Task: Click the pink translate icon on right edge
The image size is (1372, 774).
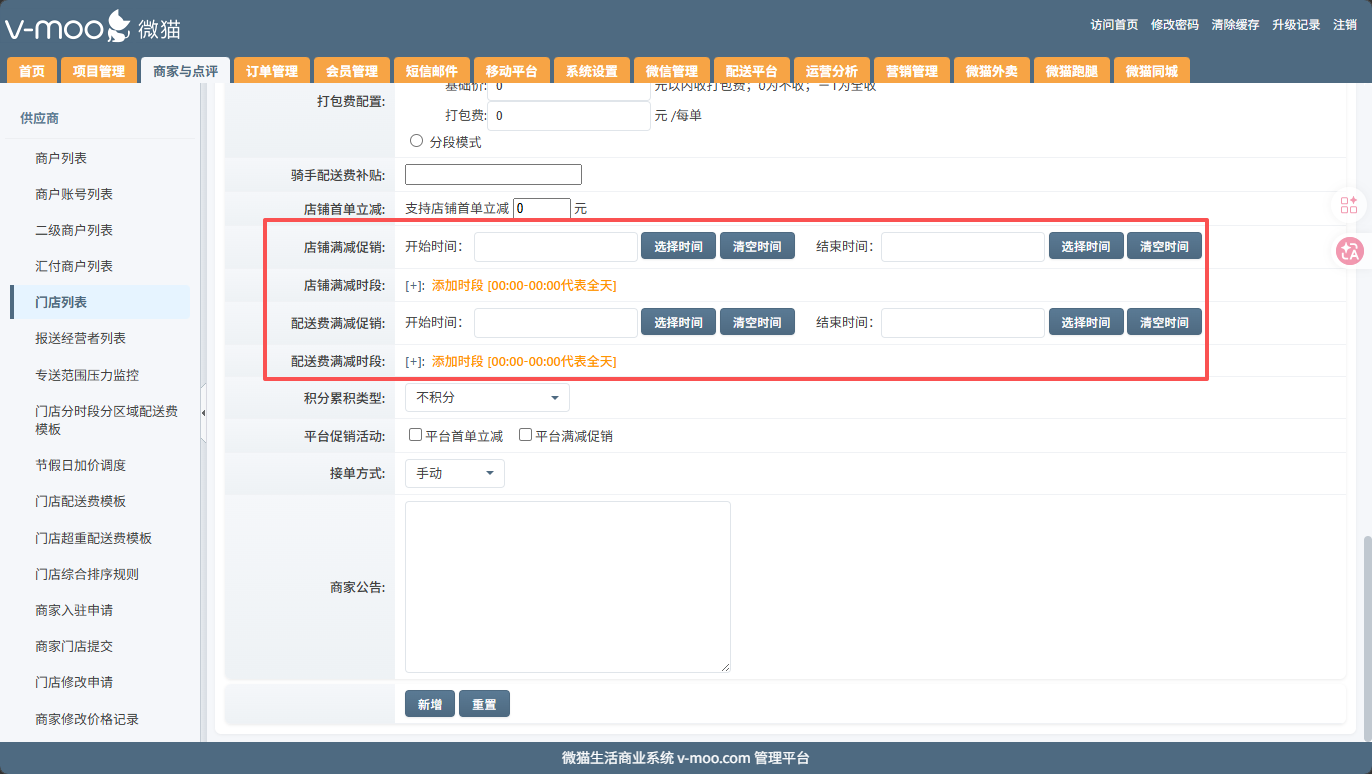Action: (1349, 252)
